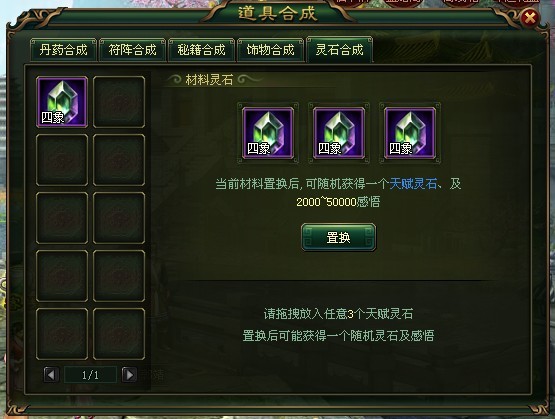This screenshot has height=419, width=555.
Task: Click the empty slot in the second row's left column
Action: coord(62,160)
